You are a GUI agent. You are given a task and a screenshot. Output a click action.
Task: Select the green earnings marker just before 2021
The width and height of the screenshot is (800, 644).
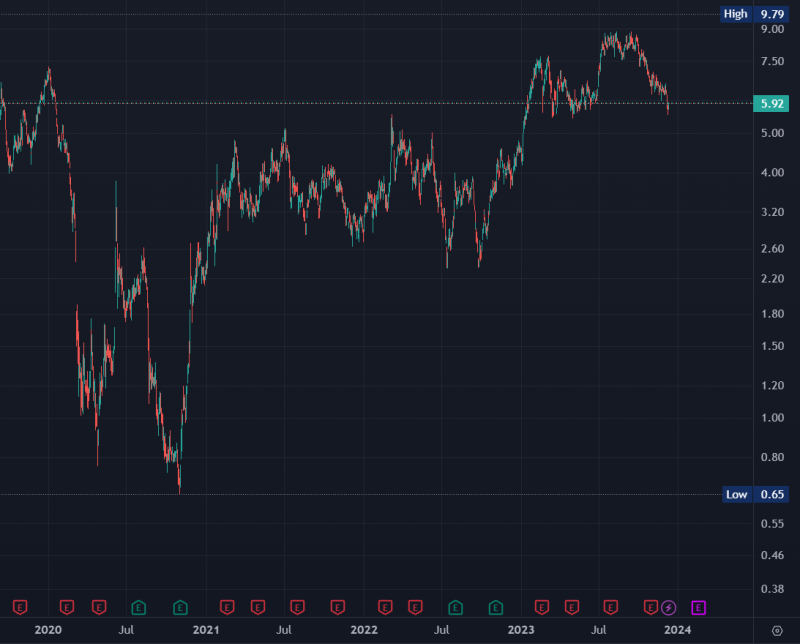[181, 607]
